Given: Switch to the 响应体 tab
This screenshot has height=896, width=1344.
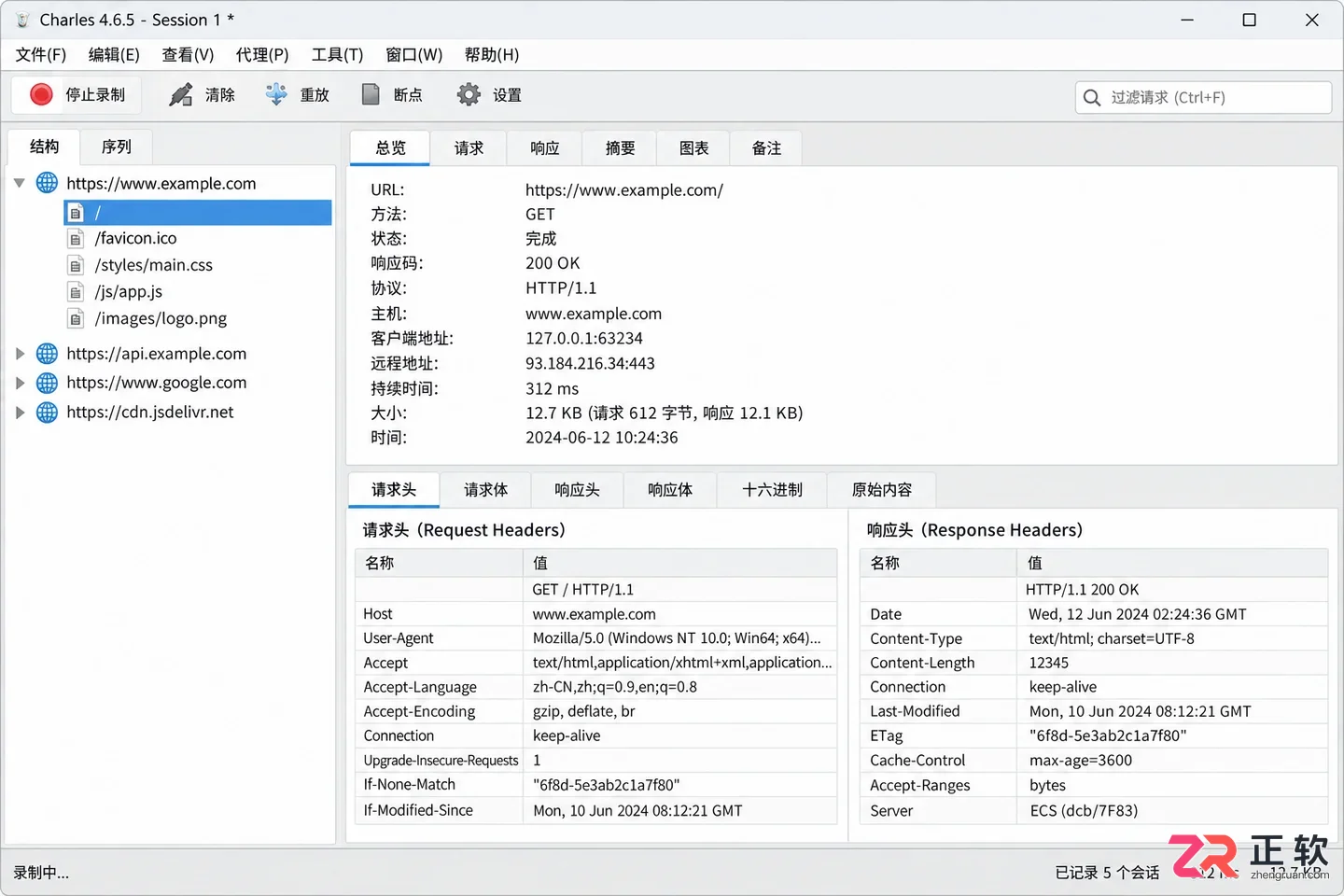Looking at the screenshot, I should click(670, 490).
